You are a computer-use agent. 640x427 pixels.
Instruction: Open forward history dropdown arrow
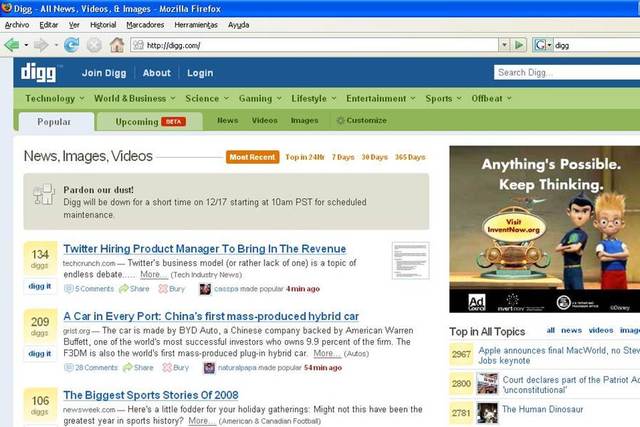56,44
